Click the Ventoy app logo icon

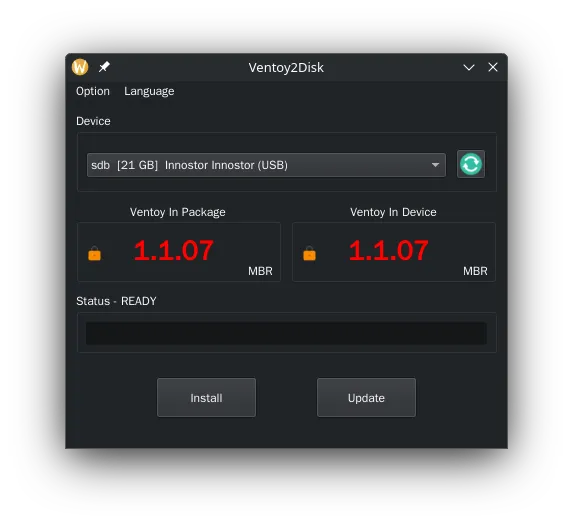coord(80,67)
